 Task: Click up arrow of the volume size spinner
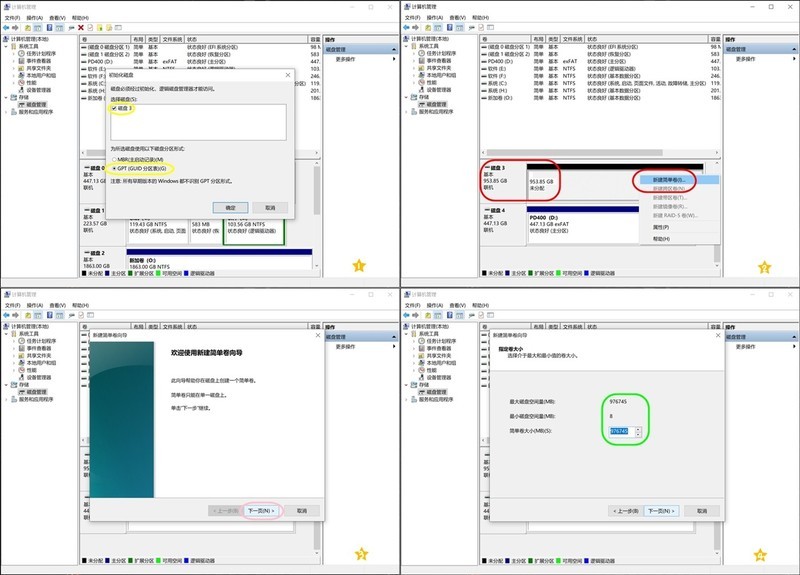[638, 429]
